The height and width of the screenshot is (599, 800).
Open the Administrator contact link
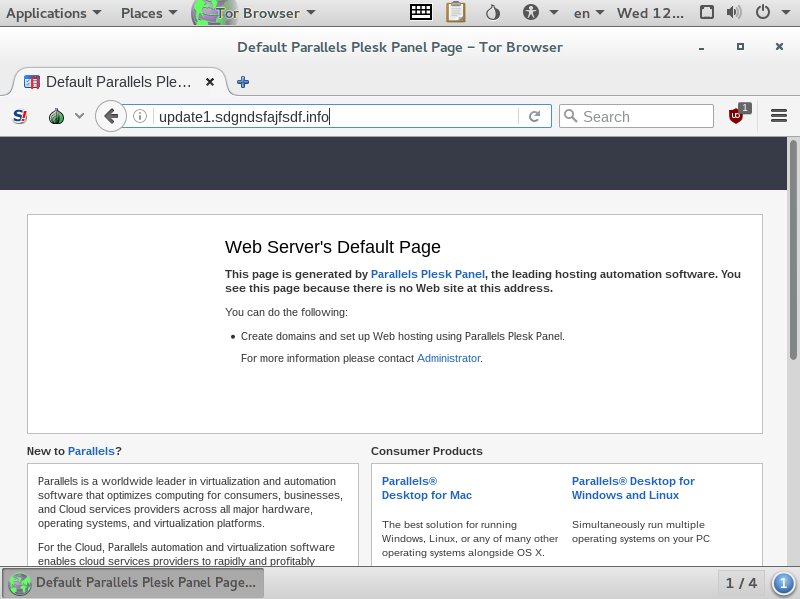pos(448,358)
